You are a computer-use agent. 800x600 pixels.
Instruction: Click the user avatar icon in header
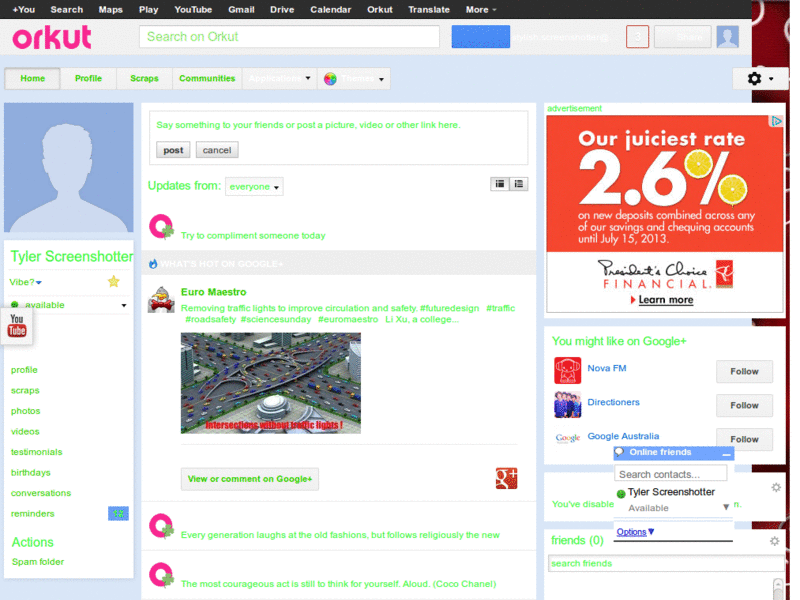point(728,37)
